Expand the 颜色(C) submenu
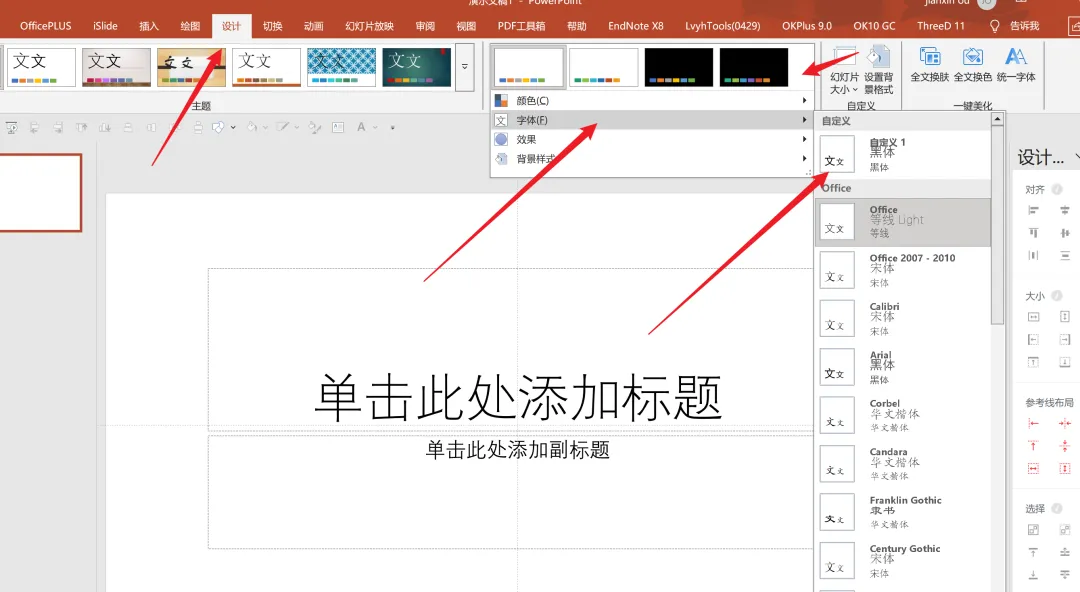This screenshot has width=1080, height=592. click(x=651, y=101)
